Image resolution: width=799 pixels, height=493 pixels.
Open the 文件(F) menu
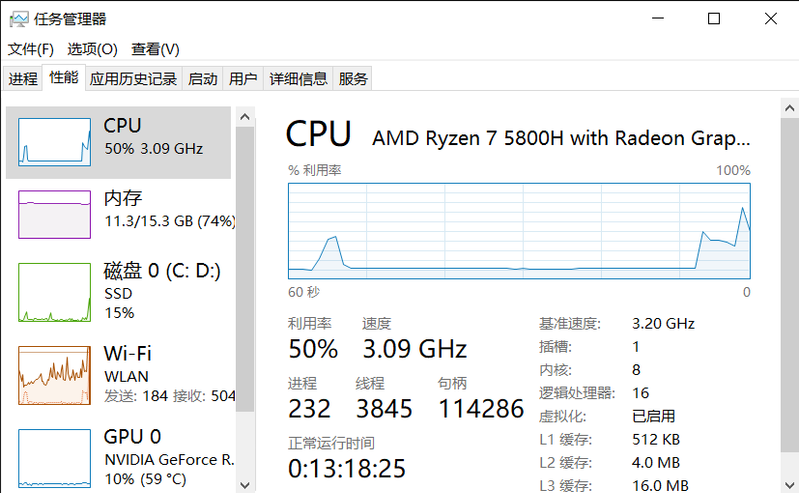pos(31,49)
